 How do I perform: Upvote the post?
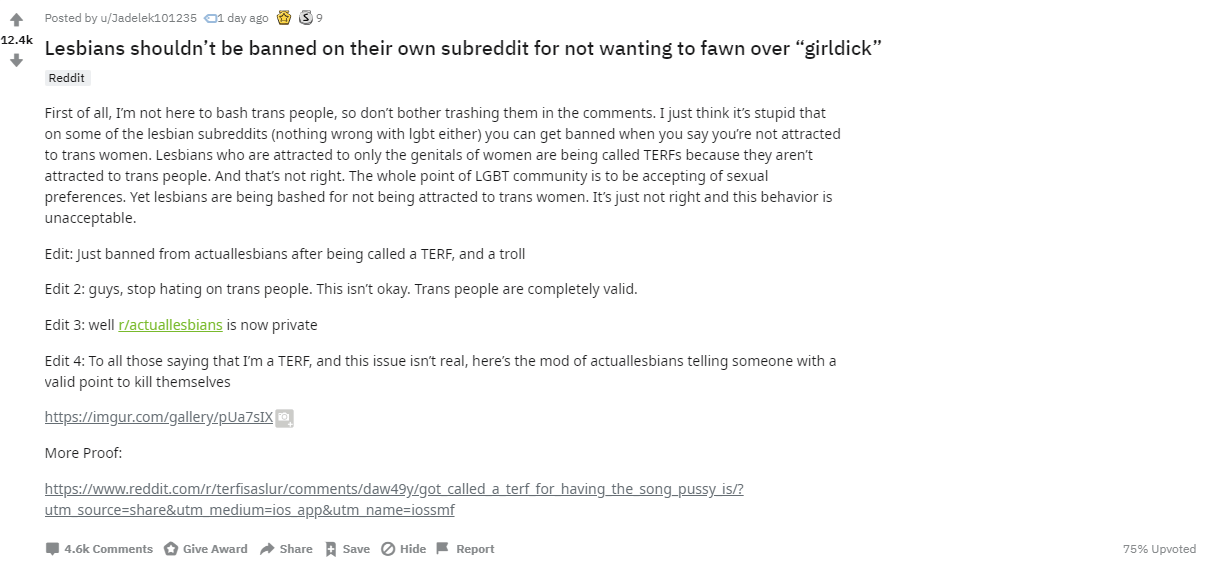[17, 18]
